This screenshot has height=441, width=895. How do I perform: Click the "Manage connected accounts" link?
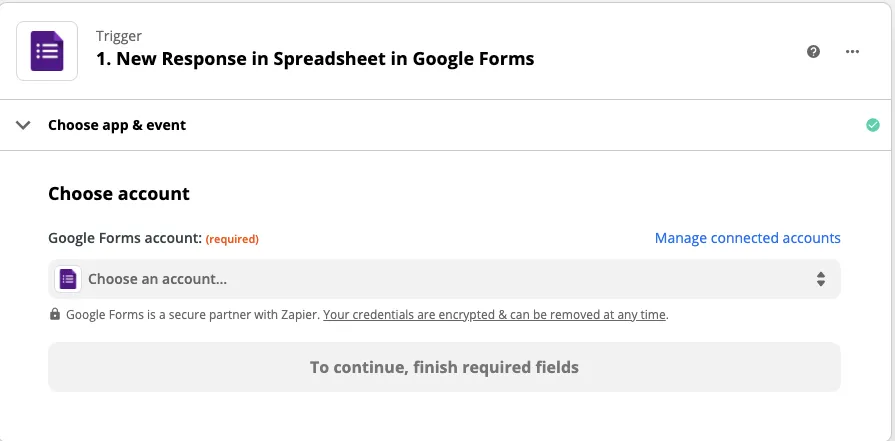(x=747, y=238)
